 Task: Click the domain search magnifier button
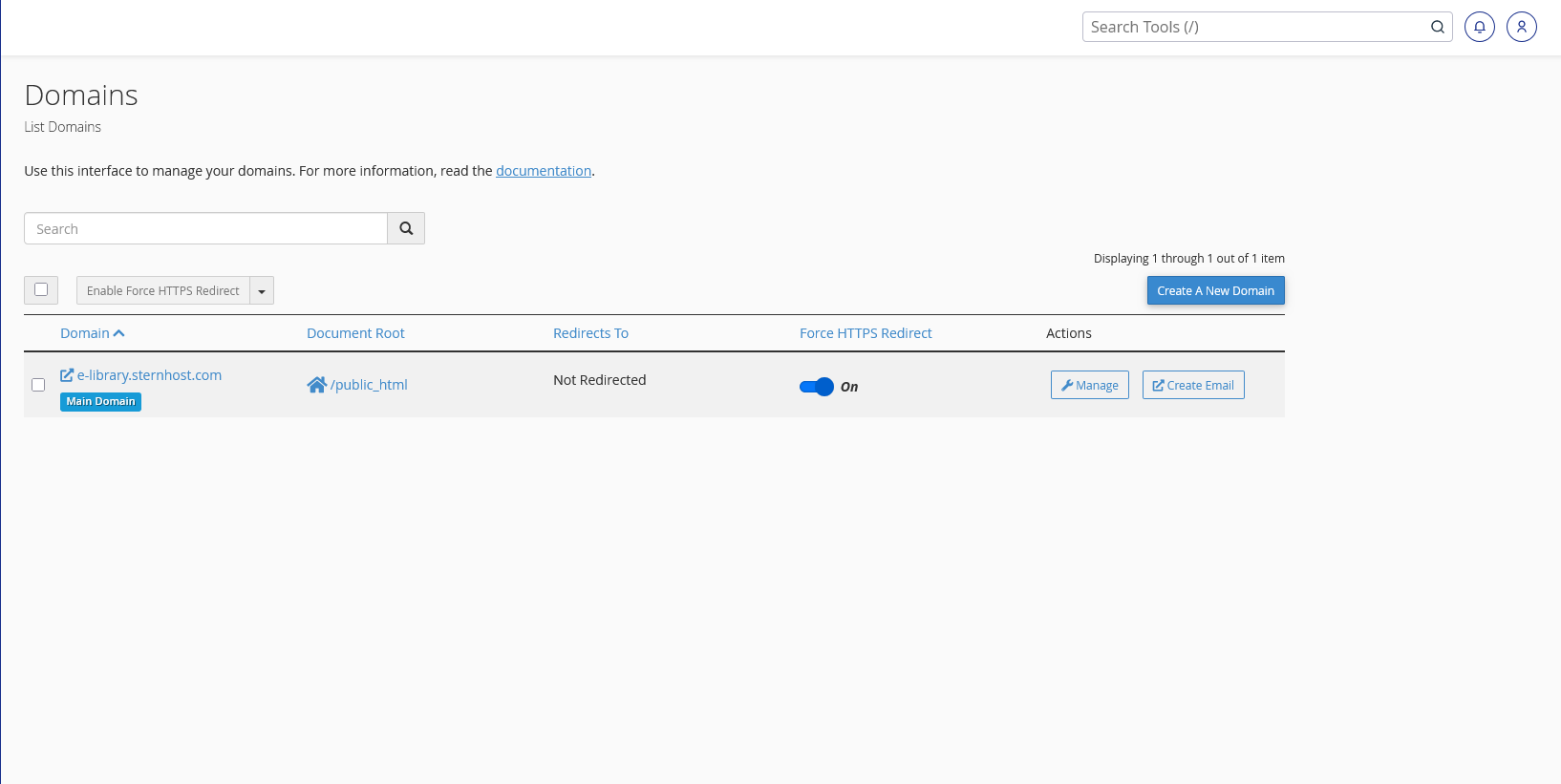(406, 228)
